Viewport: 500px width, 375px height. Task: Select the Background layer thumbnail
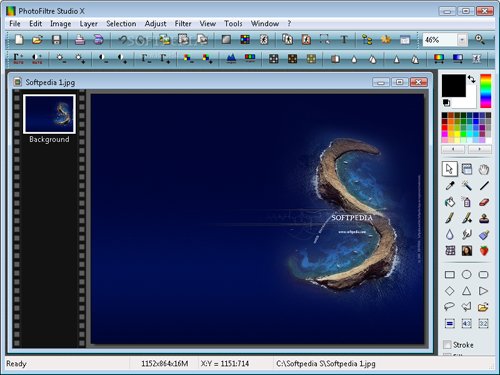point(49,114)
